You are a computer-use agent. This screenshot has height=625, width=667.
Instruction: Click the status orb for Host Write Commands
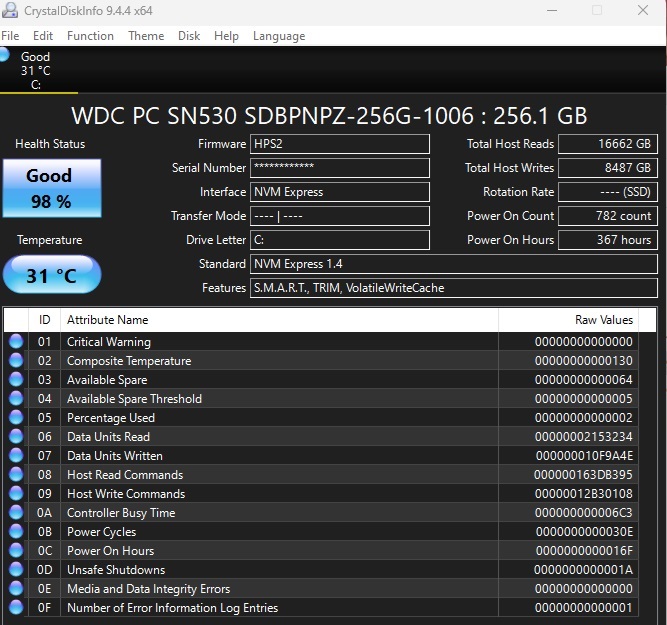point(16,493)
